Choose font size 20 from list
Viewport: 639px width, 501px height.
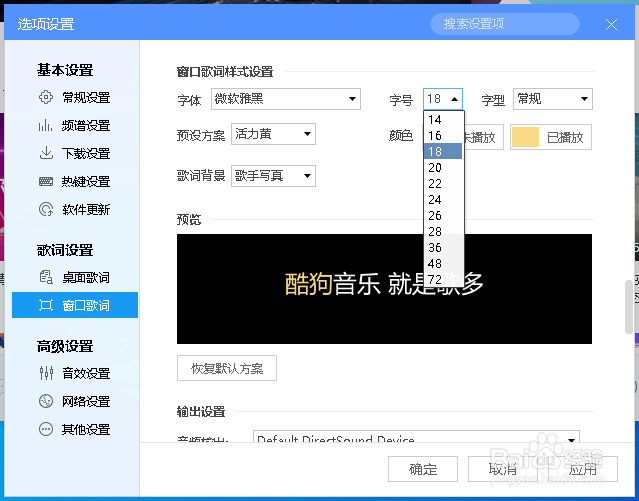[443, 167]
